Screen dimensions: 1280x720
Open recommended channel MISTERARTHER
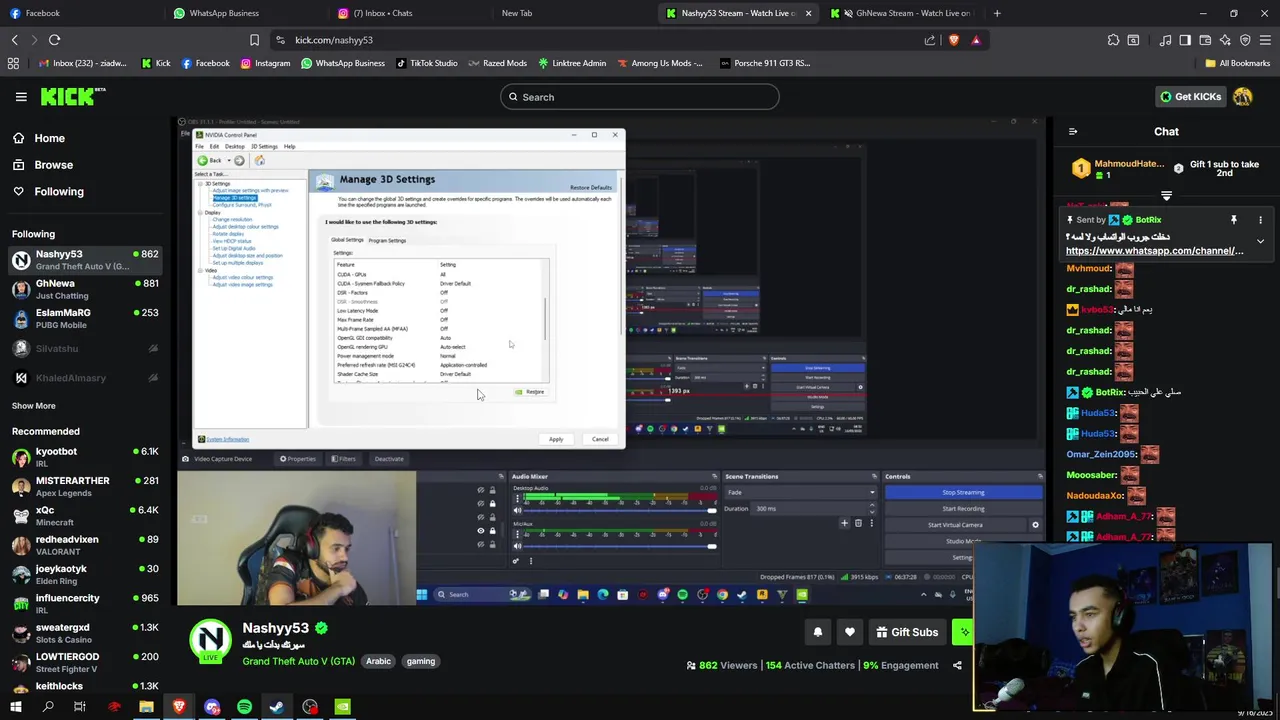point(85,486)
